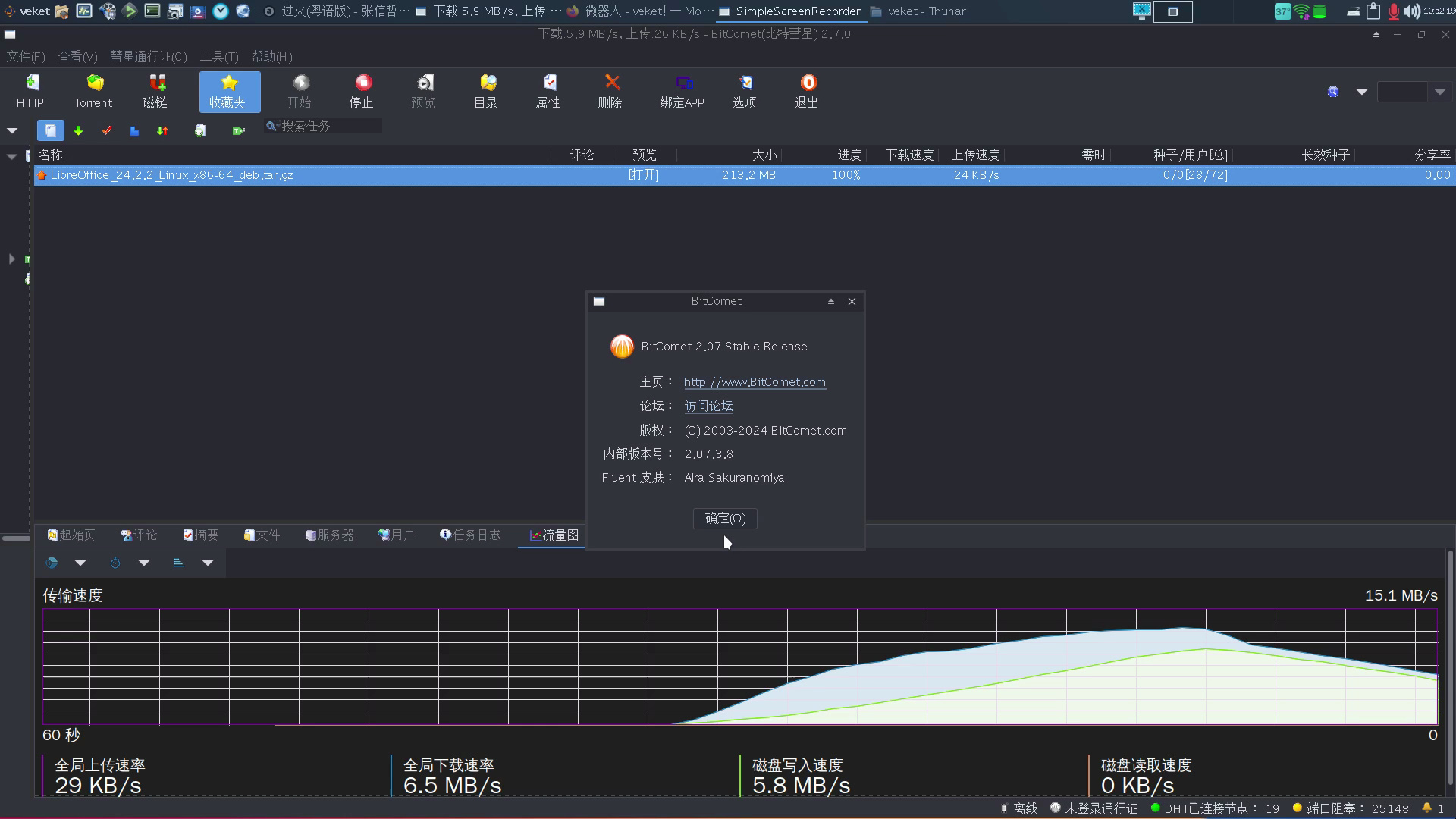The height and width of the screenshot is (819, 1456).
Task: Click the green tag icon in filter bar
Action: 238,130
